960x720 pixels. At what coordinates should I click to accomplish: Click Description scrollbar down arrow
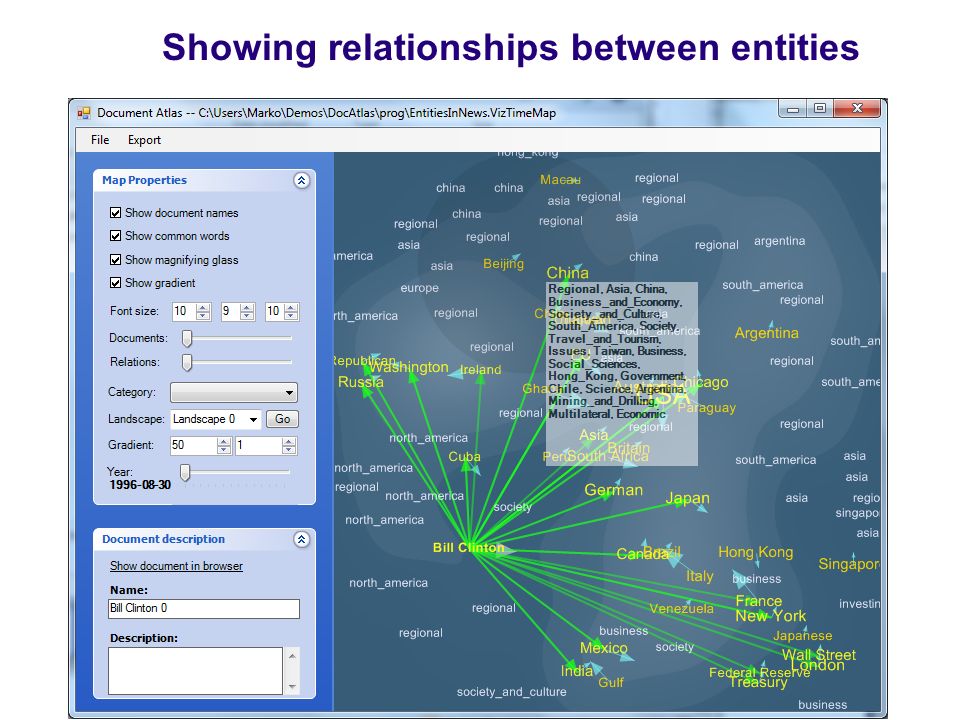[x=292, y=686]
